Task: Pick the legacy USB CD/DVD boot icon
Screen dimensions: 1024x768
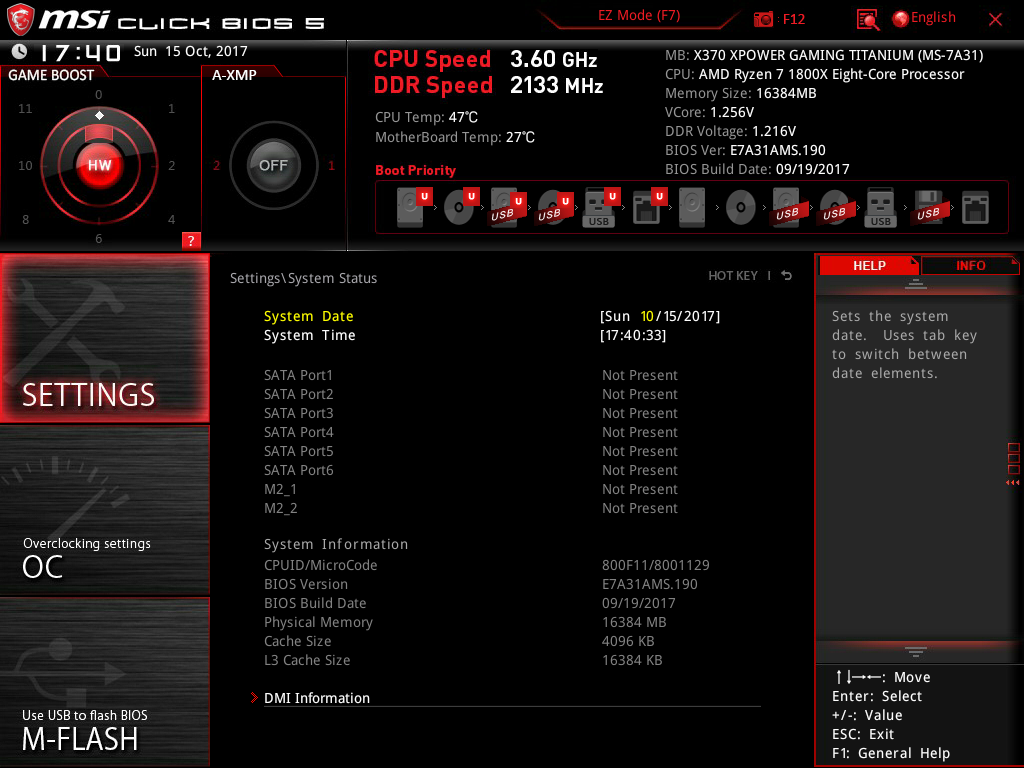Action: coord(834,208)
